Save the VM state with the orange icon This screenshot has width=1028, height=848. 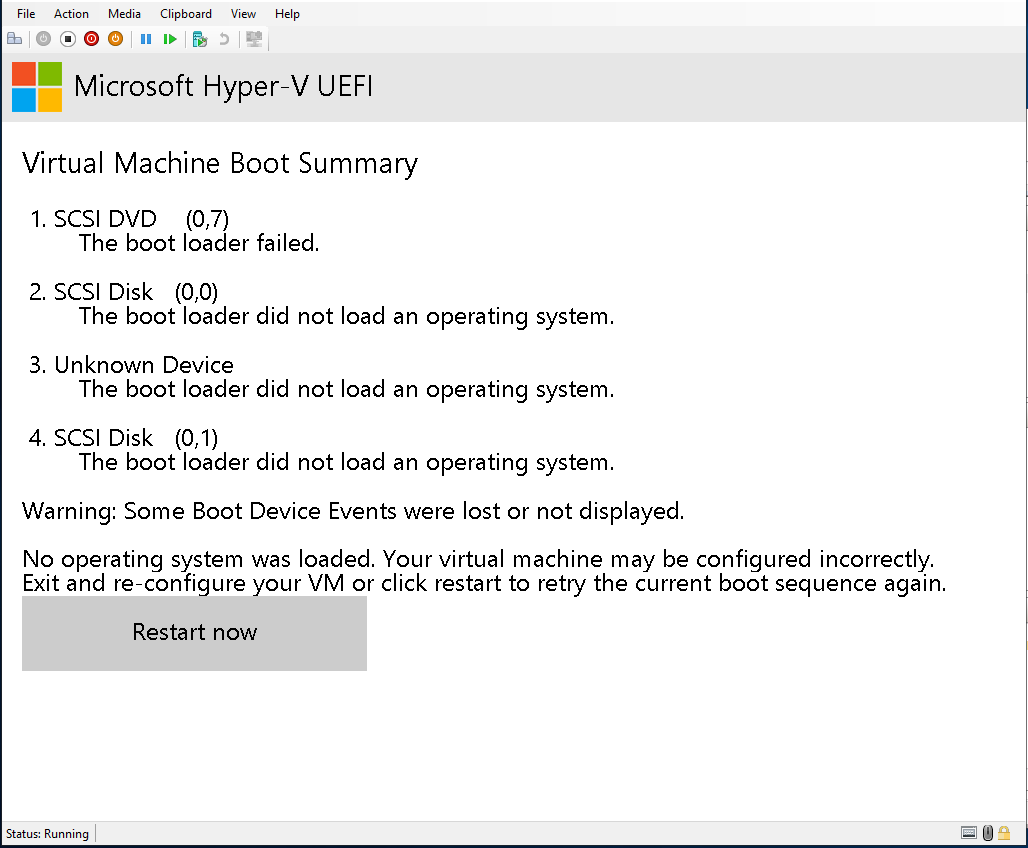[x=115, y=39]
